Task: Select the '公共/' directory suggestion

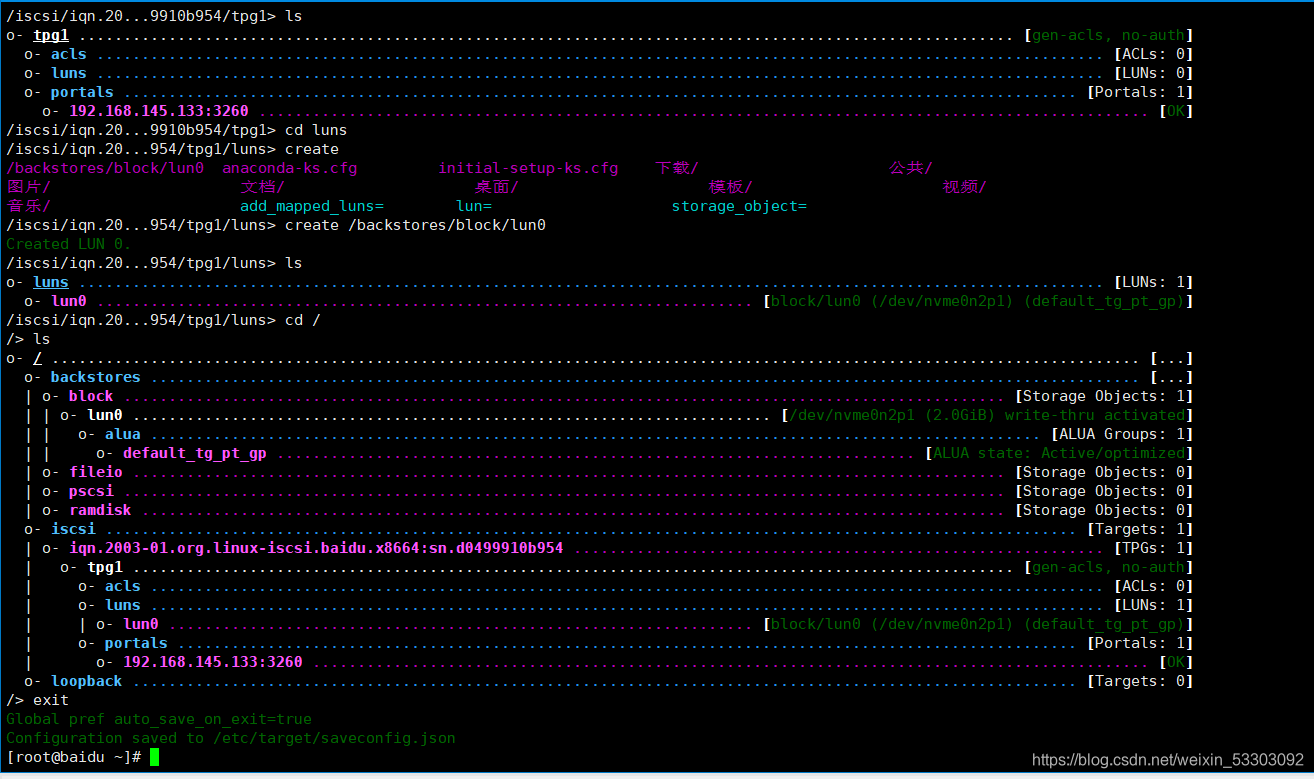Action: coord(911,168)
